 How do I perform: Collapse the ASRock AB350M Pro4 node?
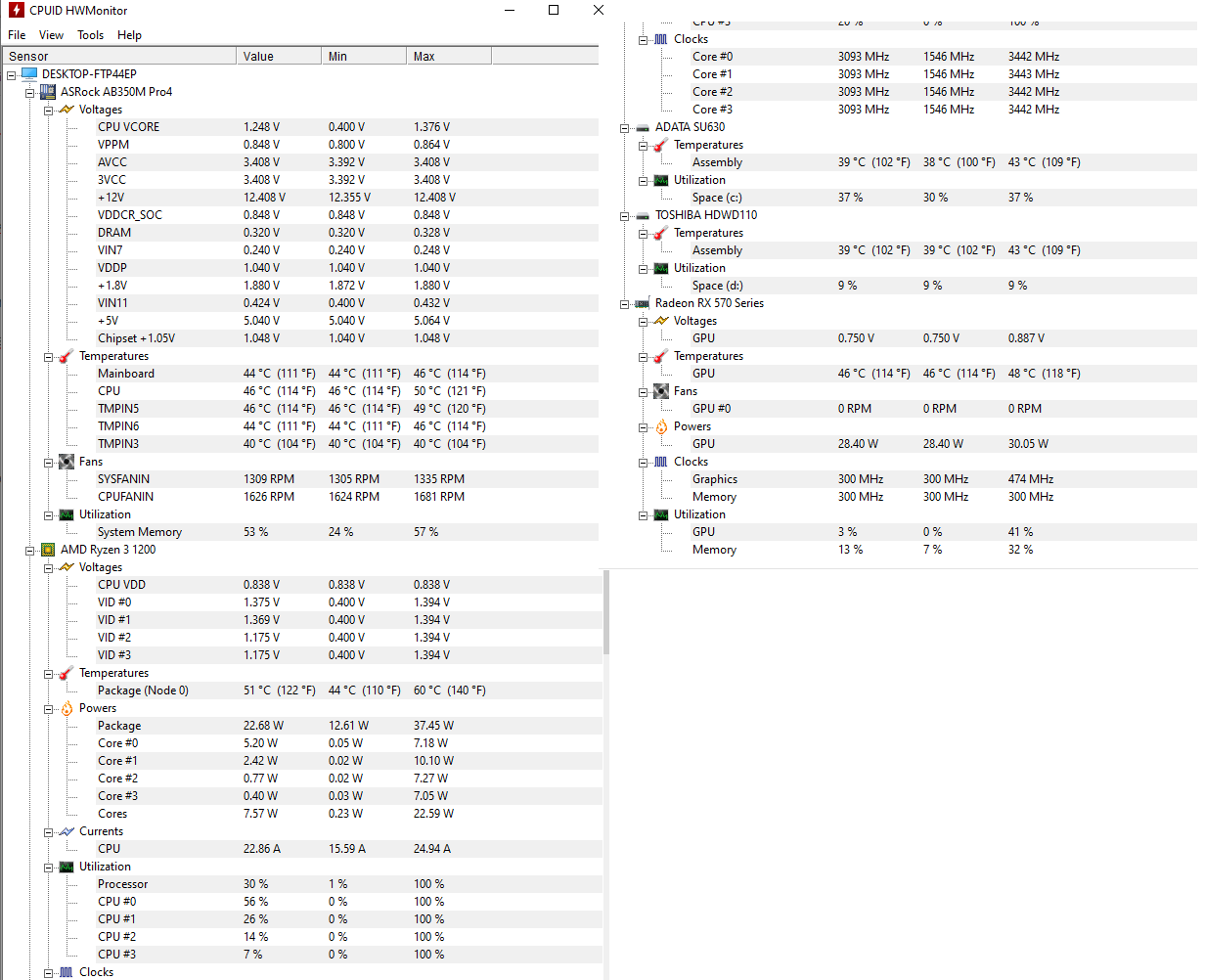tap(30, 93)
